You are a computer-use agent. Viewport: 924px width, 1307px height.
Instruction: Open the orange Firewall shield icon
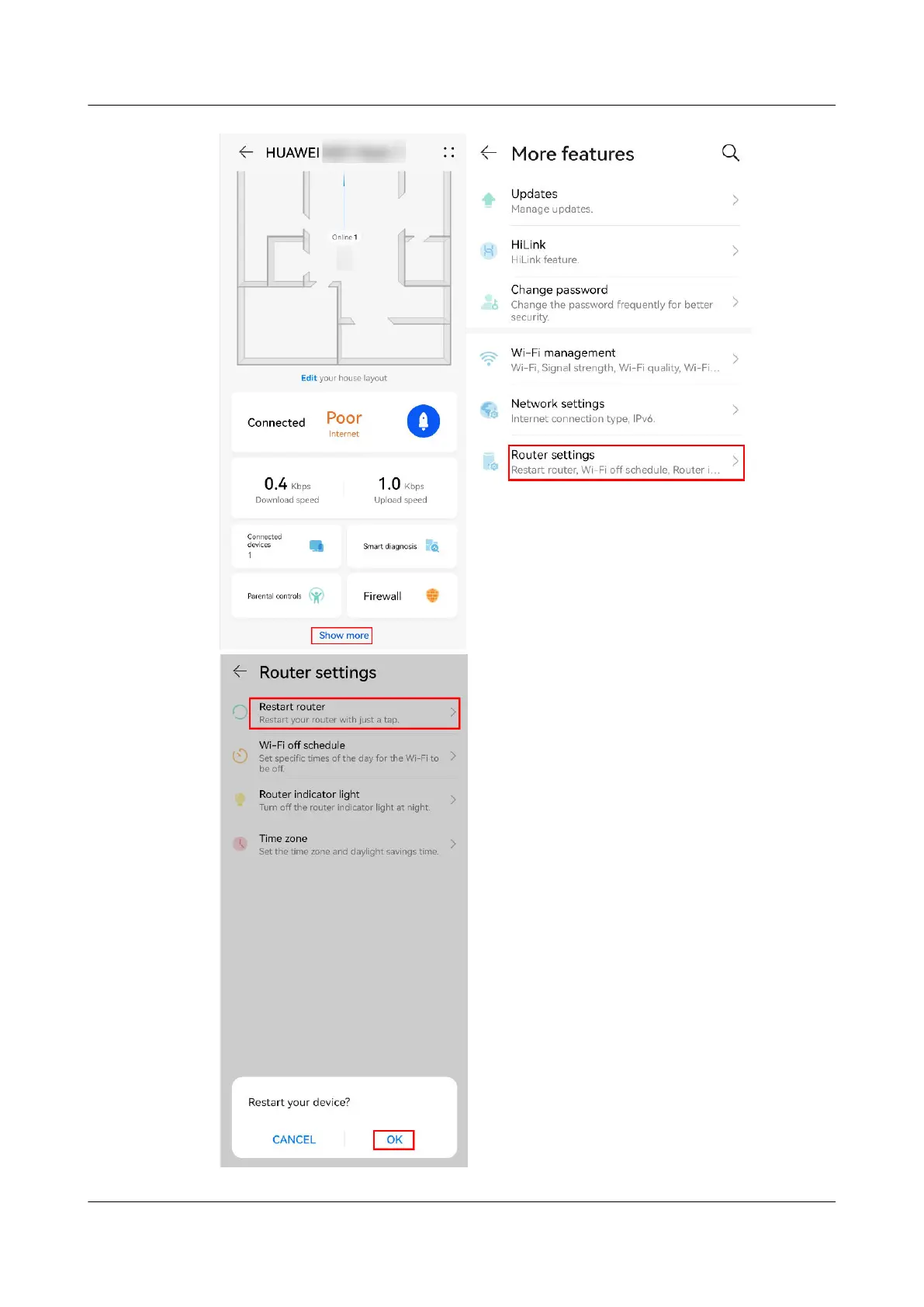click(432, 595)
